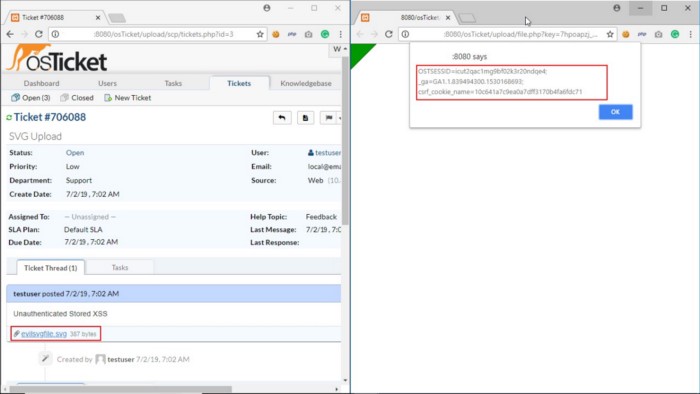The height and width of the screenshot is (394, 700).
Task: Reload page in right browser window
Action: click(389, 34)
